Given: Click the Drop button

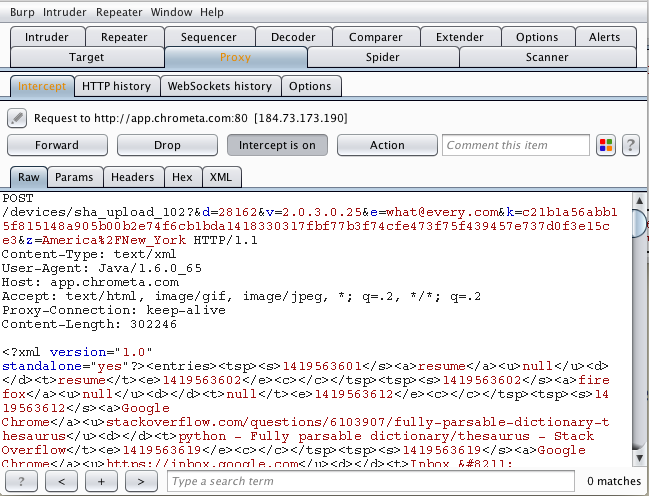Looking at the screenshot, I should pyautogui.click(x=167, y=145).
